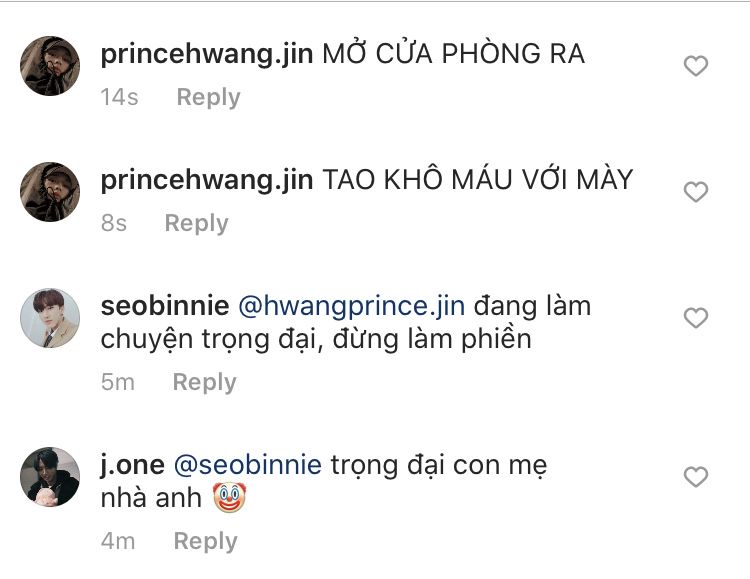750x579 pixels.
Task: Like the "TAO KHÔ MÁU VỚI MÀY" comment
Action: [x=695, y=192]
